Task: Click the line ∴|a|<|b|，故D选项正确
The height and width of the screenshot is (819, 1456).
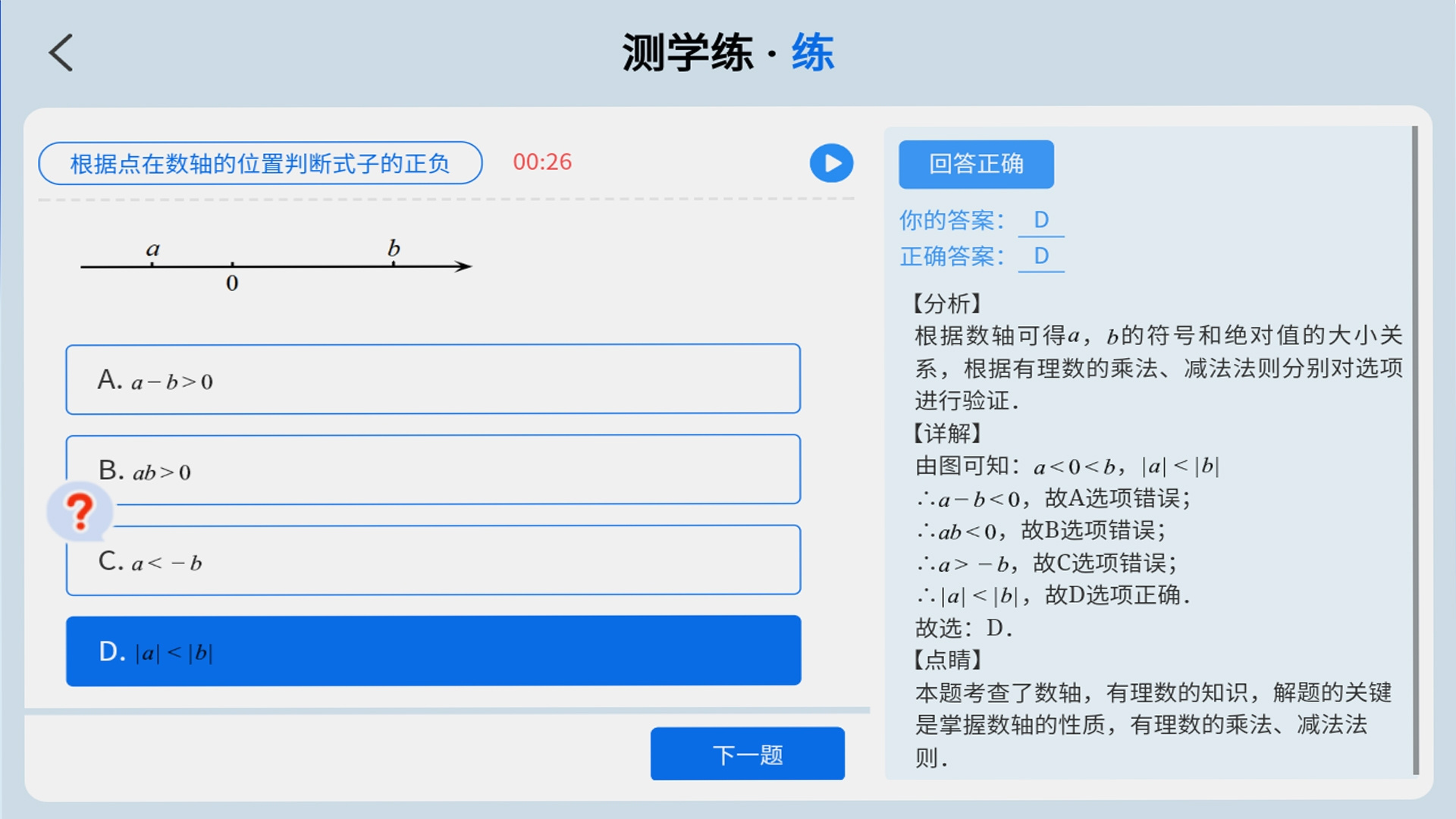Action: (1053, 595)
